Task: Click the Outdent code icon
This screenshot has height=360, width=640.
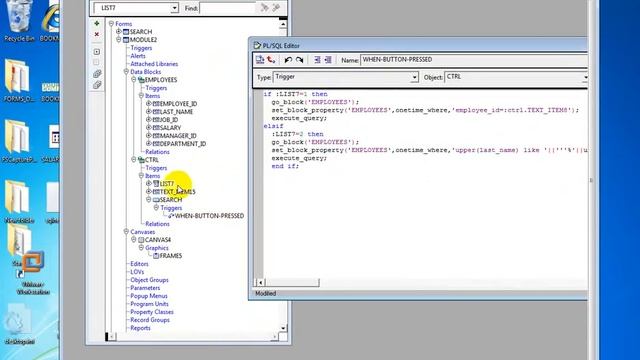Action: click(328, 60)
